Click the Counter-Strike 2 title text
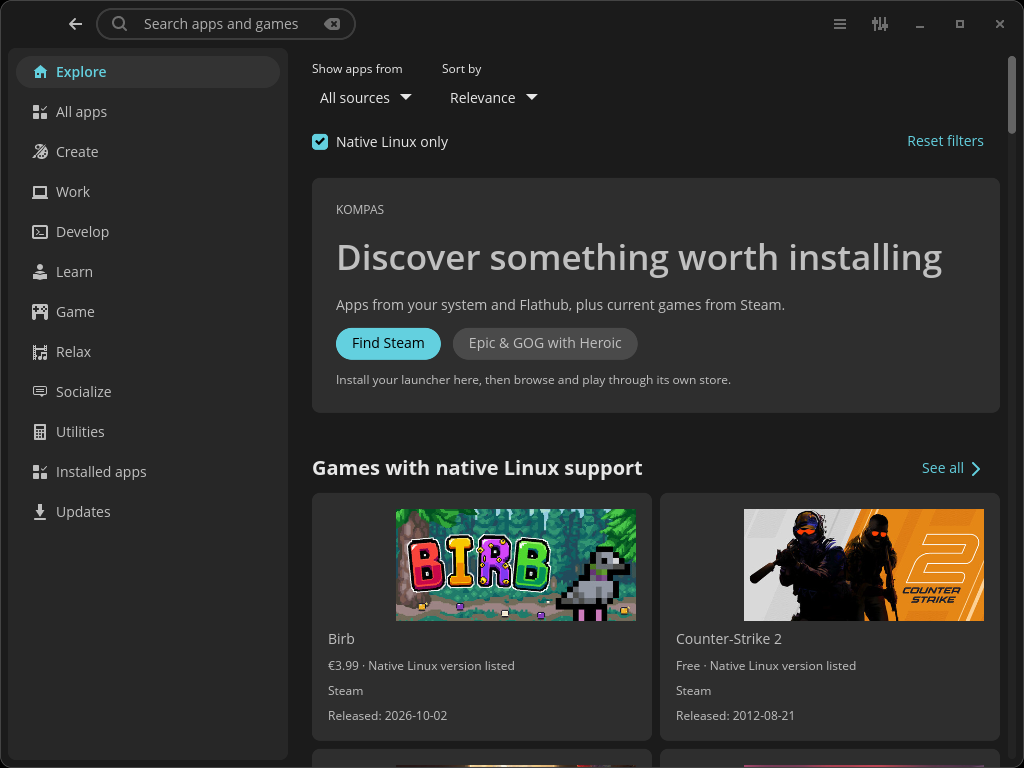Viewport: 1024px width, 768px height. (x=729, y=639)
